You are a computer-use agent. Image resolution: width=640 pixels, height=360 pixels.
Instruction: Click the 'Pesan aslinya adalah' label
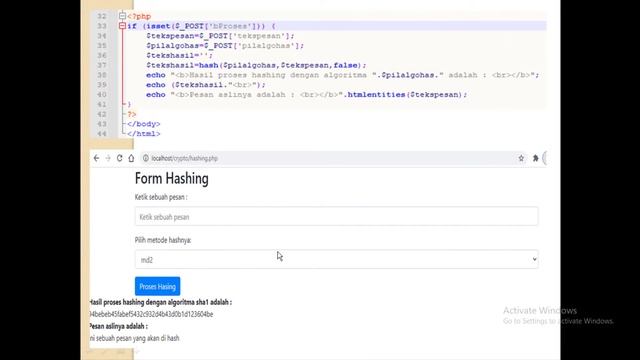[x=118, y=326]
